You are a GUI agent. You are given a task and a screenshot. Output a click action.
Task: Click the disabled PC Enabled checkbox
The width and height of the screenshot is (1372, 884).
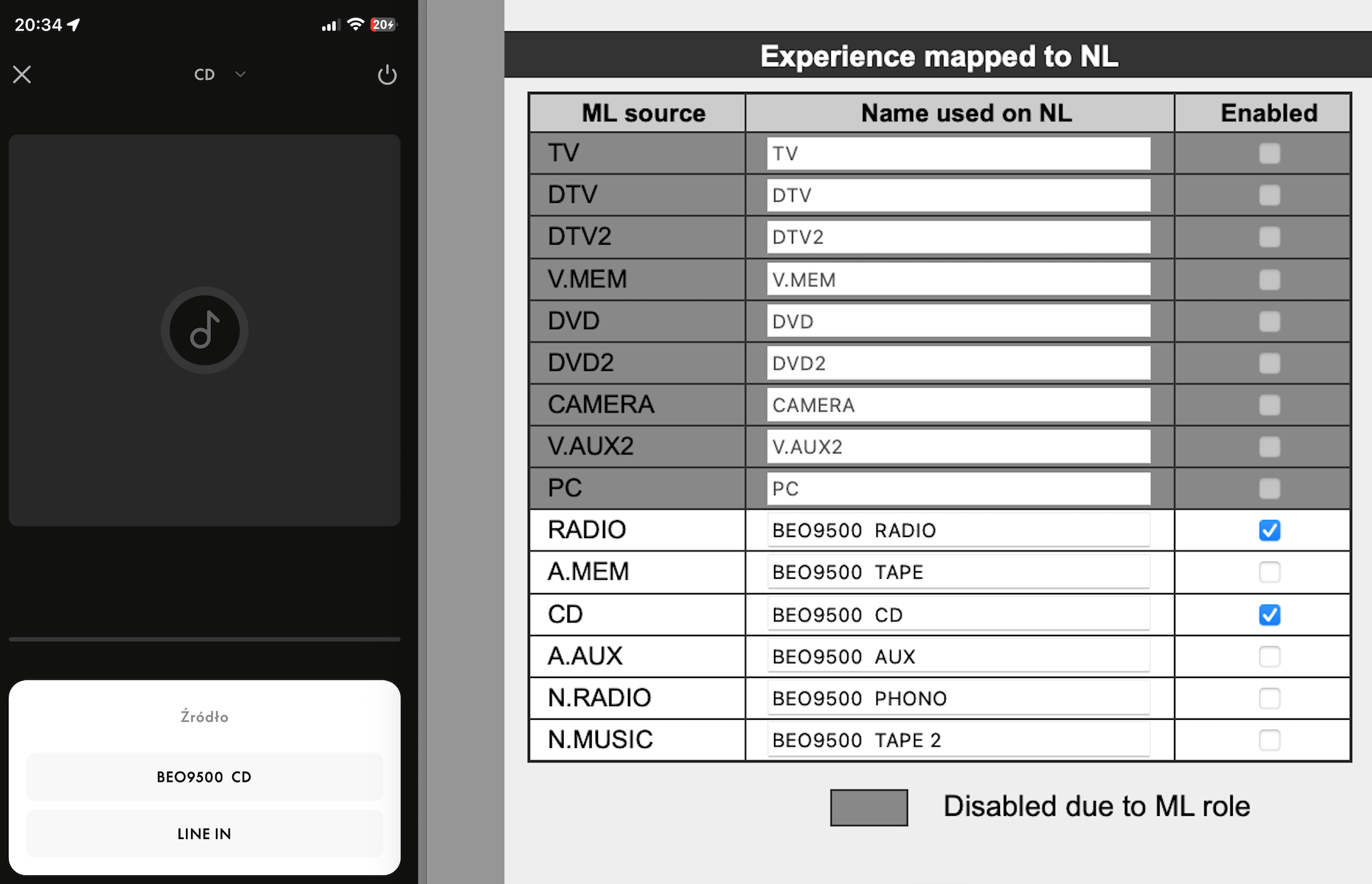tap(1269, 488)
